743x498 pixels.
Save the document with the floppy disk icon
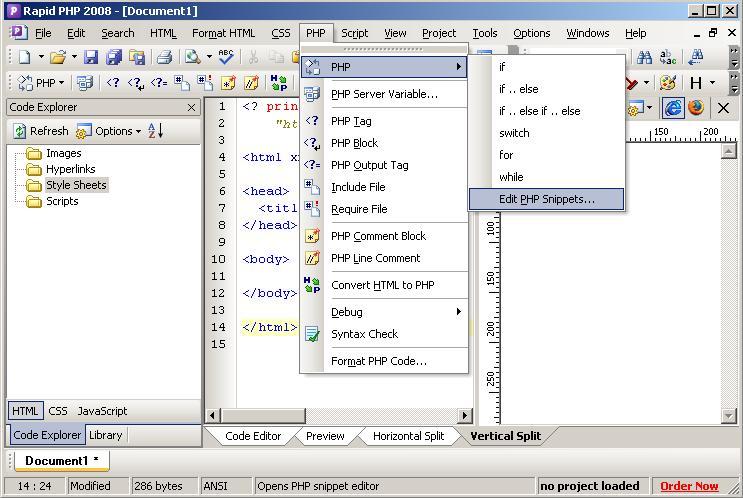coord(91,57)
